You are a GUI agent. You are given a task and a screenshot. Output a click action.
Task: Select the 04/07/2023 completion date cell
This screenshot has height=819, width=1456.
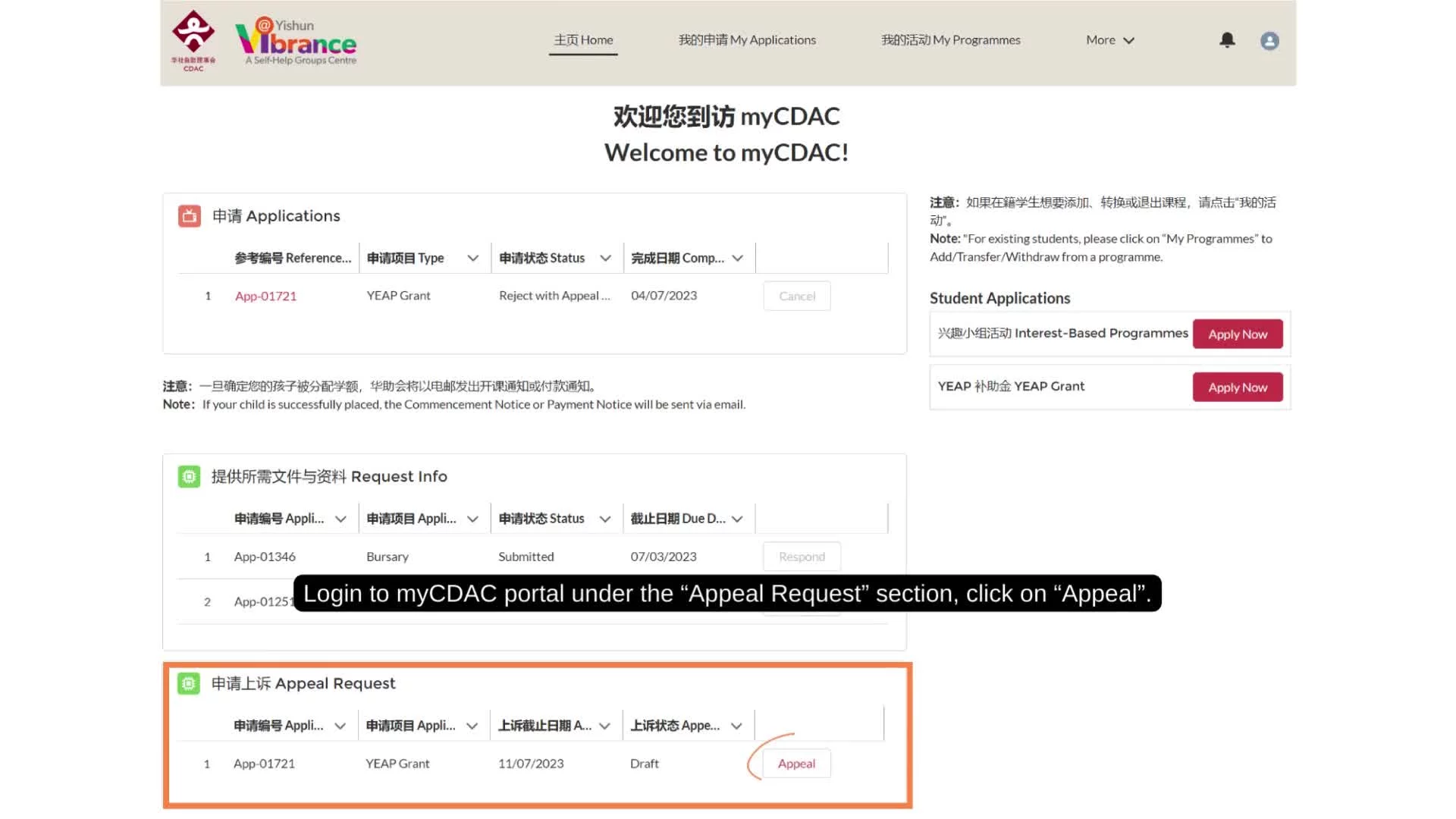[x=664, y=296]
